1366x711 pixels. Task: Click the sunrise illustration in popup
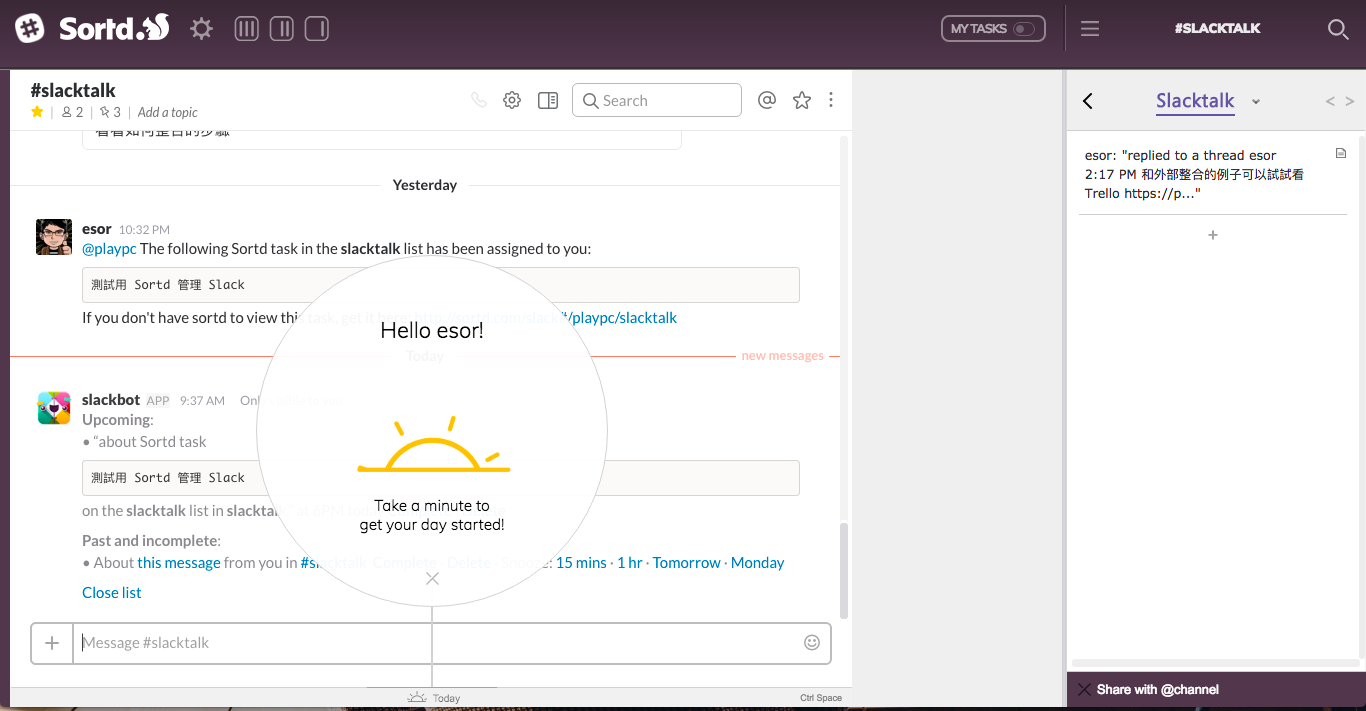coord(434,445)
